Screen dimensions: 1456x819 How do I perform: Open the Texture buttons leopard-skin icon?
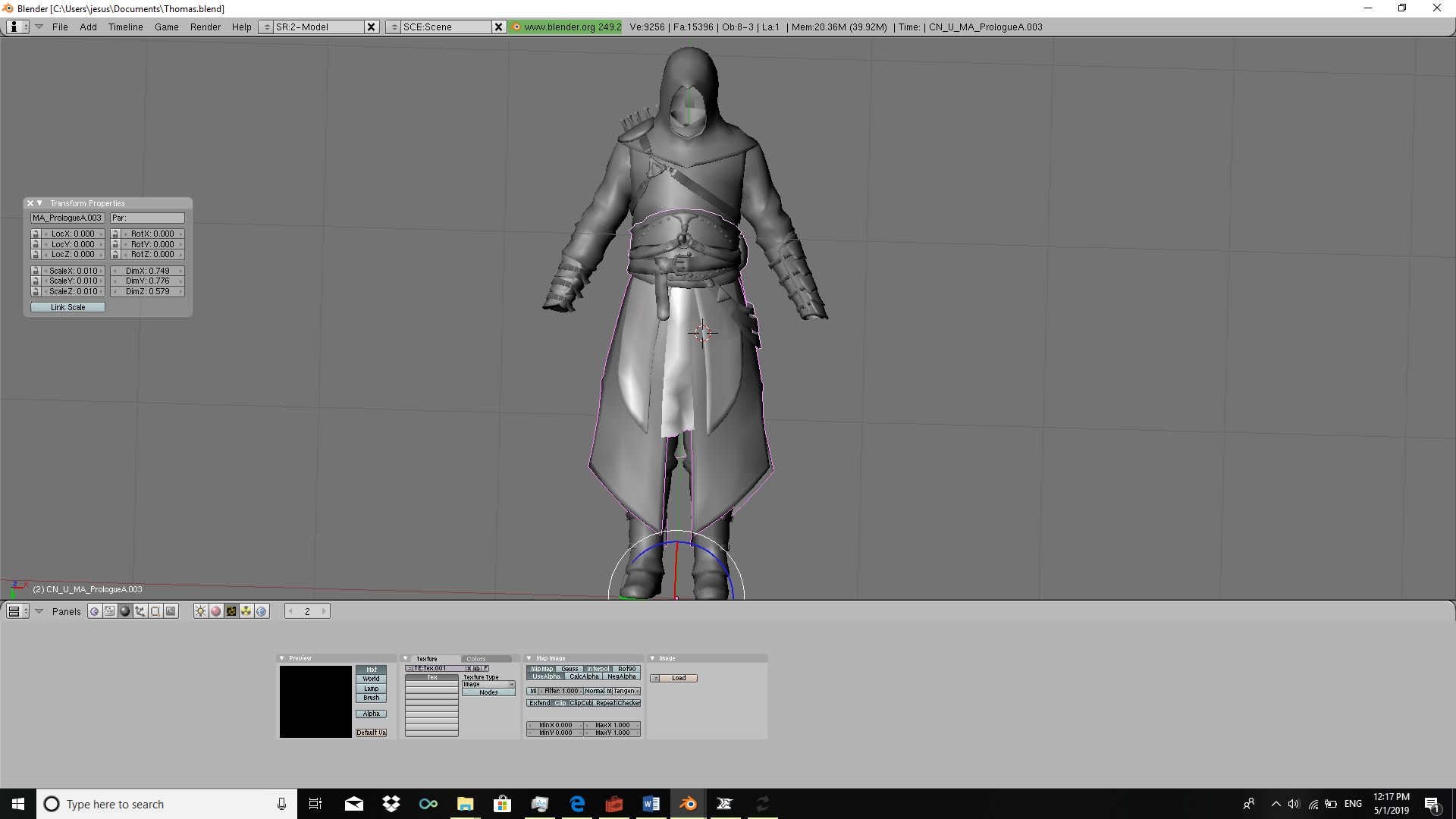pyautogui.click(x=231, y=611)
